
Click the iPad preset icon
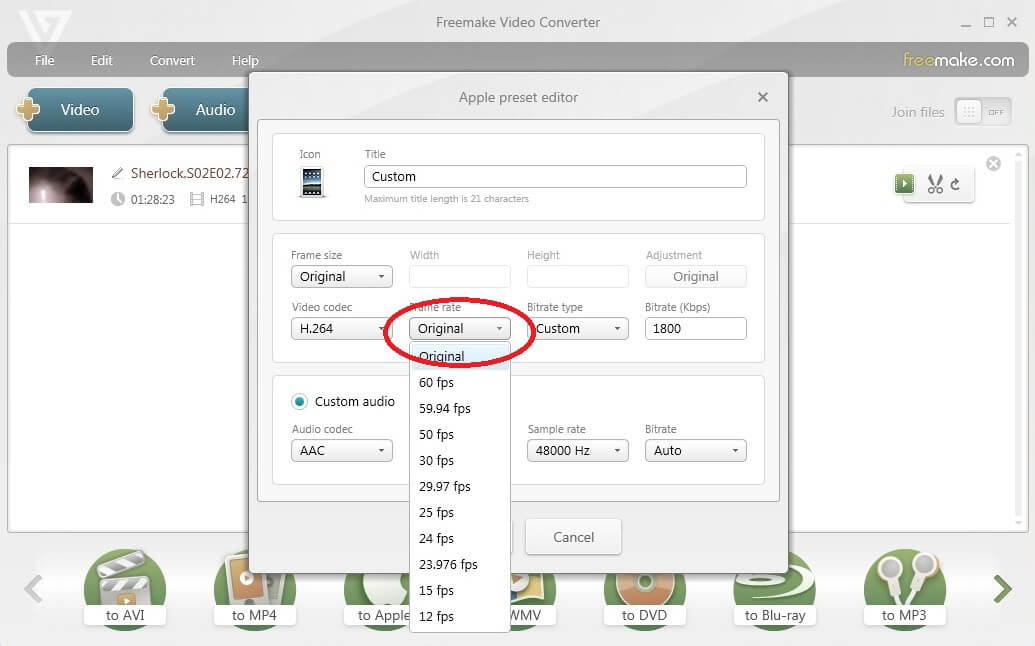pos(312,182)
